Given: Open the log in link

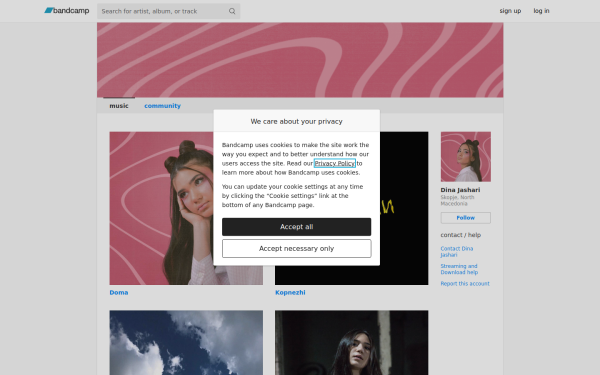Looking at the screenshot, I should coord(541,11).
